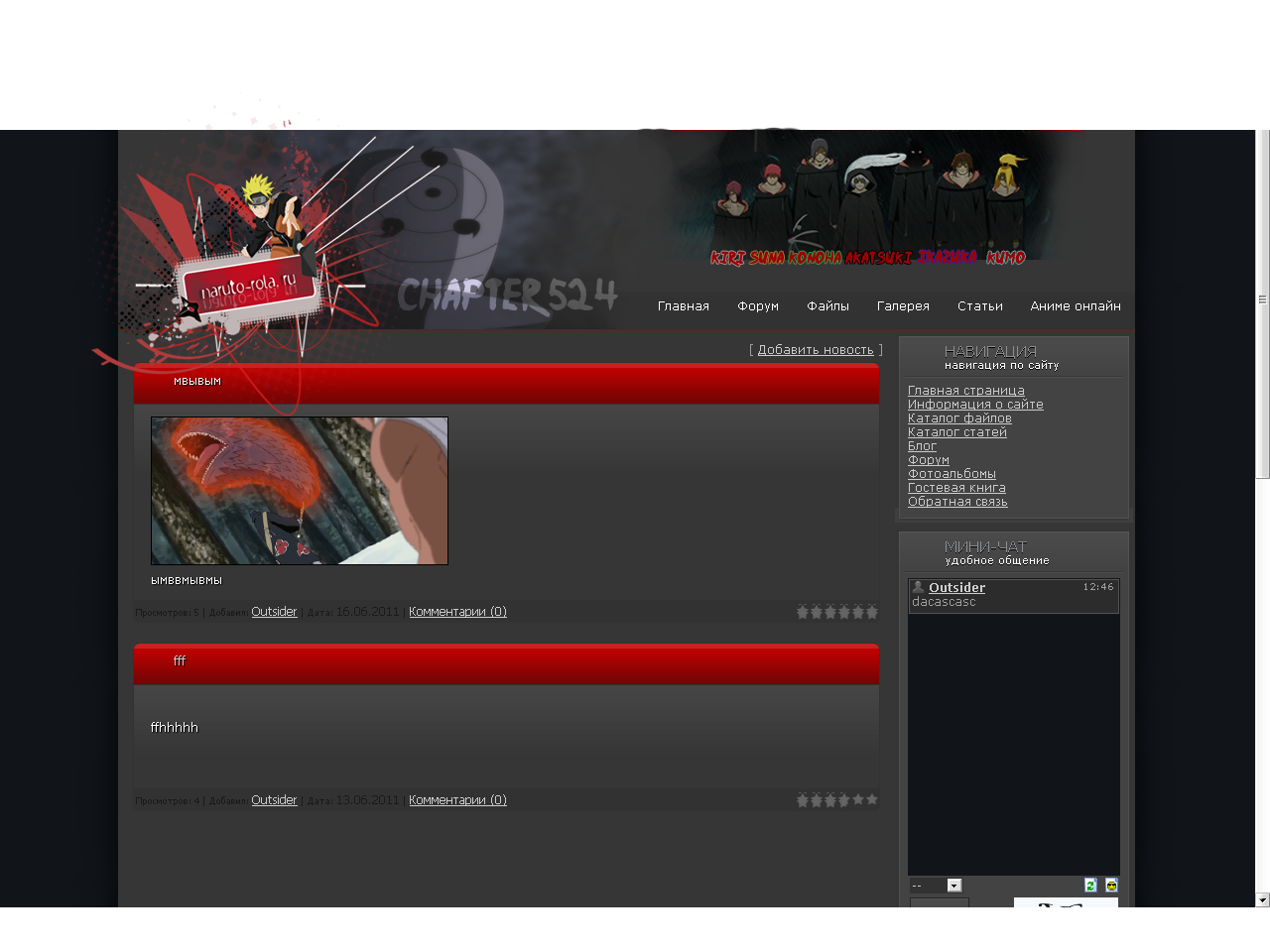Open the chat auto-refresh dropdown

coord(936,886)
